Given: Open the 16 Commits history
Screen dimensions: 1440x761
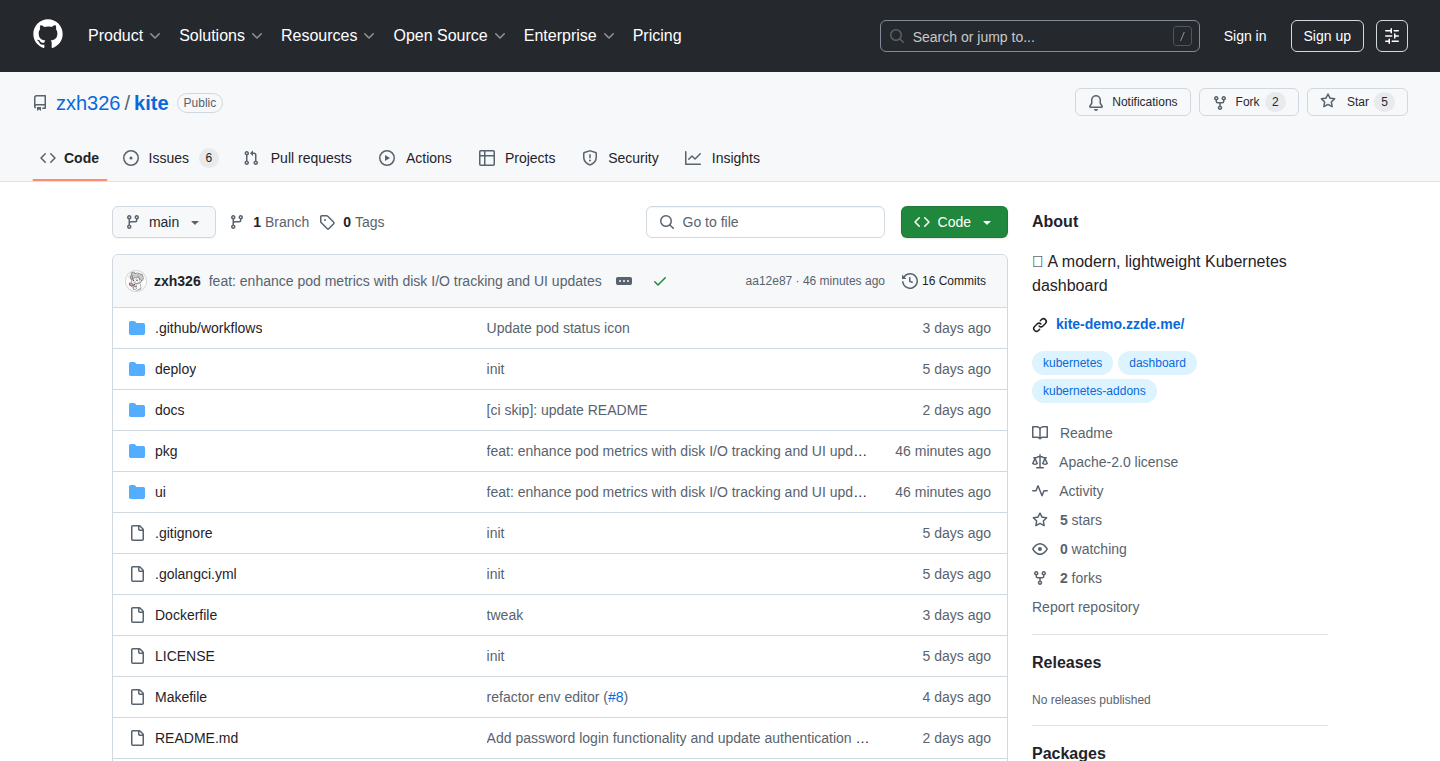Looking at the screenshot, I should click(x=944, y=281).
